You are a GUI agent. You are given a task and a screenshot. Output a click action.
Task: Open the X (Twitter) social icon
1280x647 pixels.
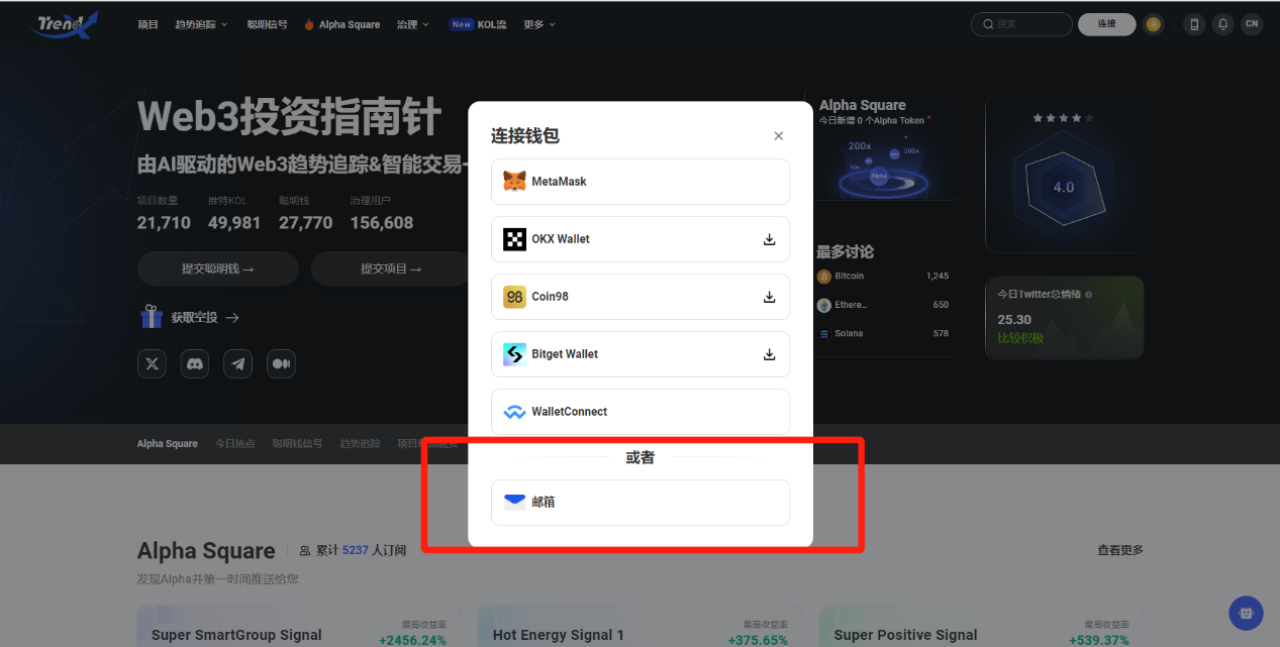[x=152, y=364]
